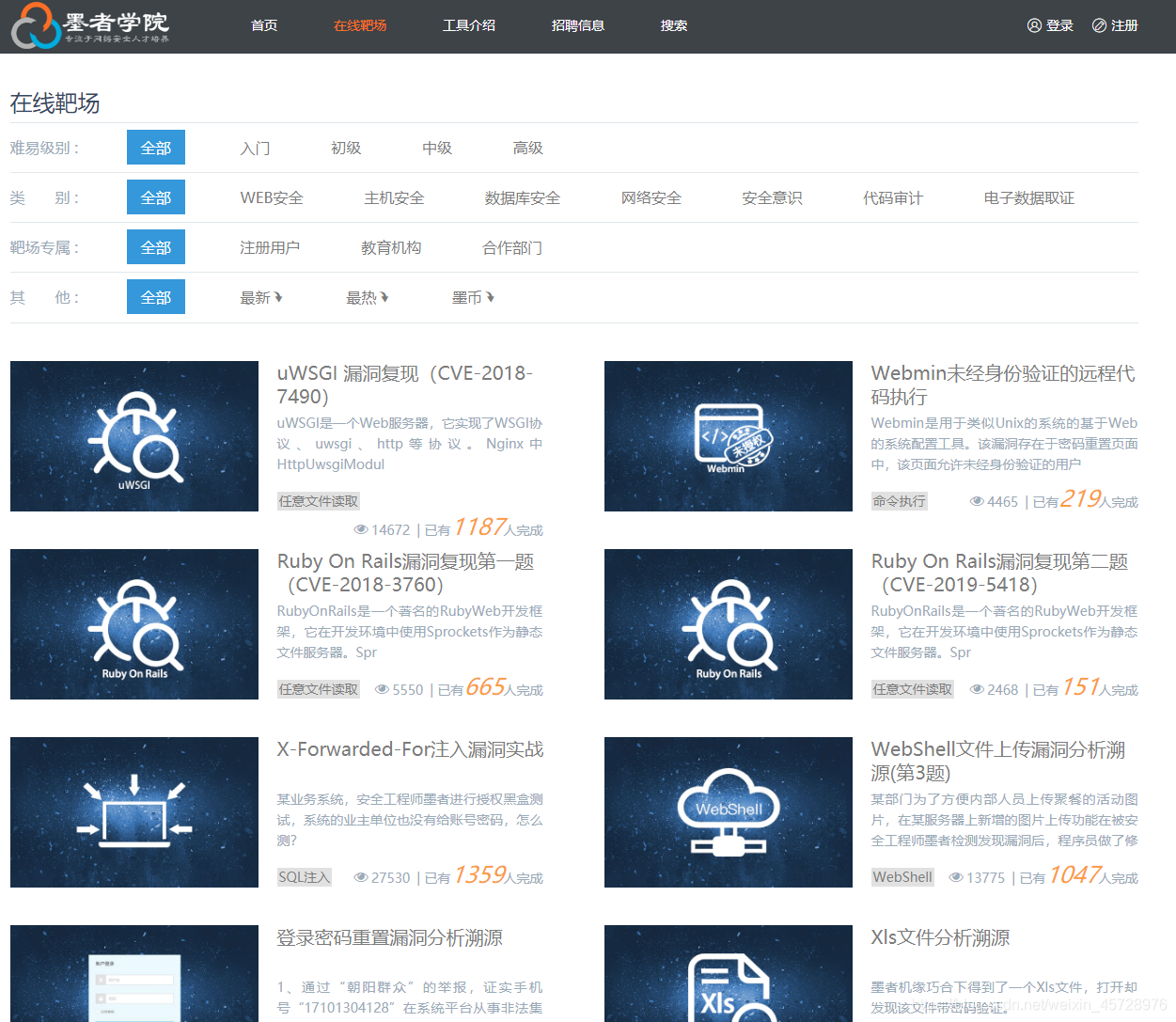
Task: Click the 命令执行 tag
Action: click(900, 501)
